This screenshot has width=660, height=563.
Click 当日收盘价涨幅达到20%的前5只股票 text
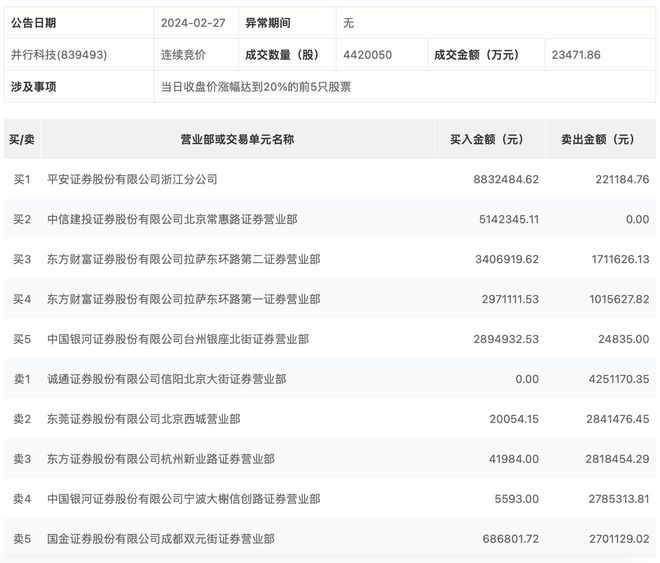point(256,87)
